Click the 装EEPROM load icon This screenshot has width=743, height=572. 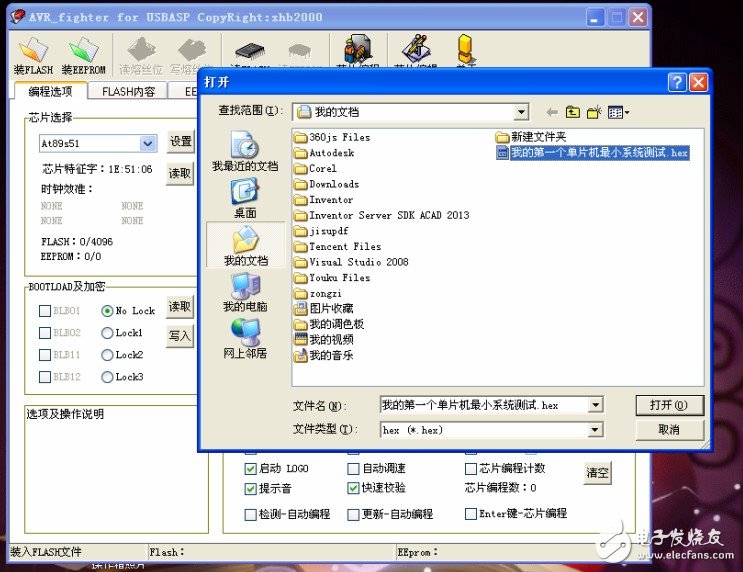(x=84, y=51)
